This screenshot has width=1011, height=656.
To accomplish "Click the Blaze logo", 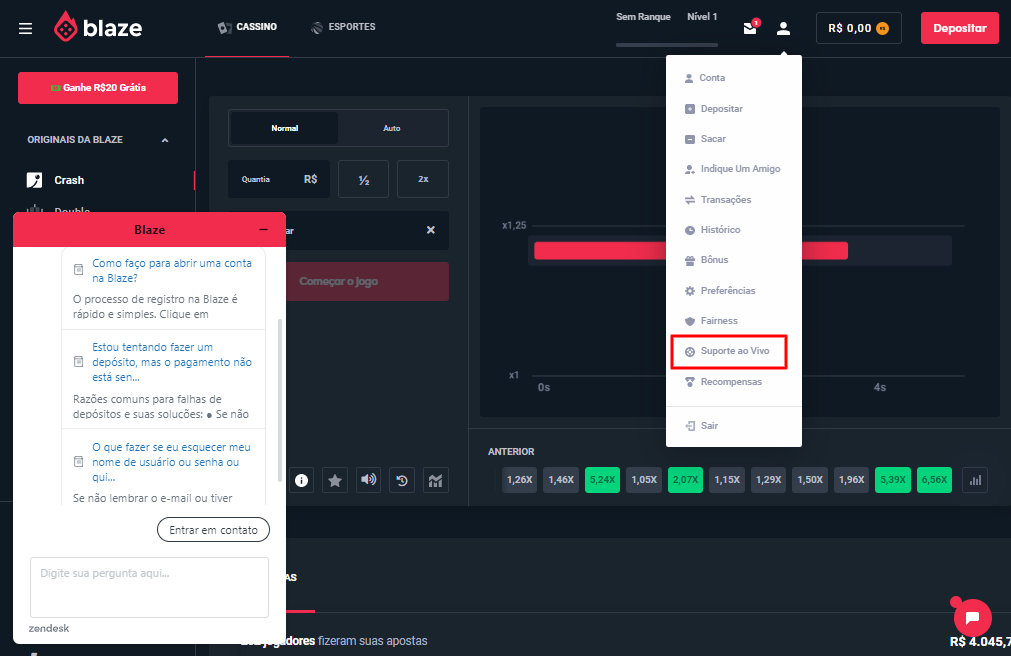I will [x=98, y=27].
